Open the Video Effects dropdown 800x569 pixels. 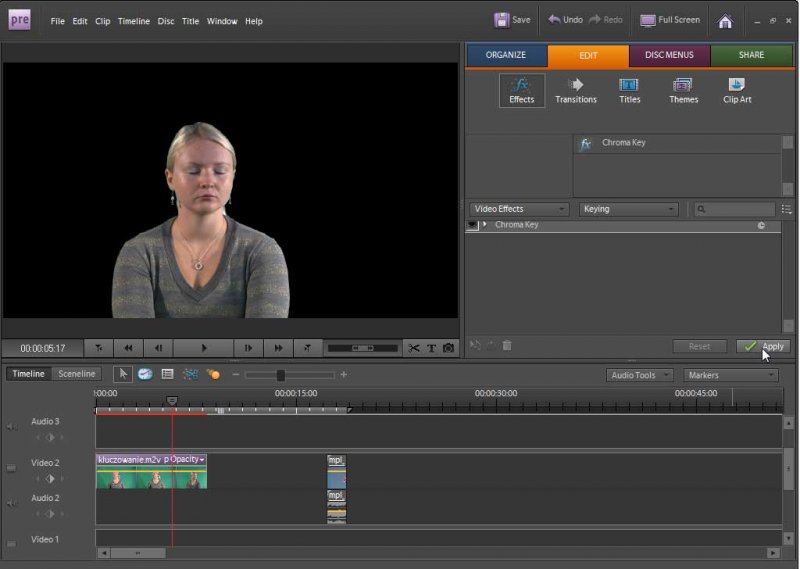(x=519, y=209)
